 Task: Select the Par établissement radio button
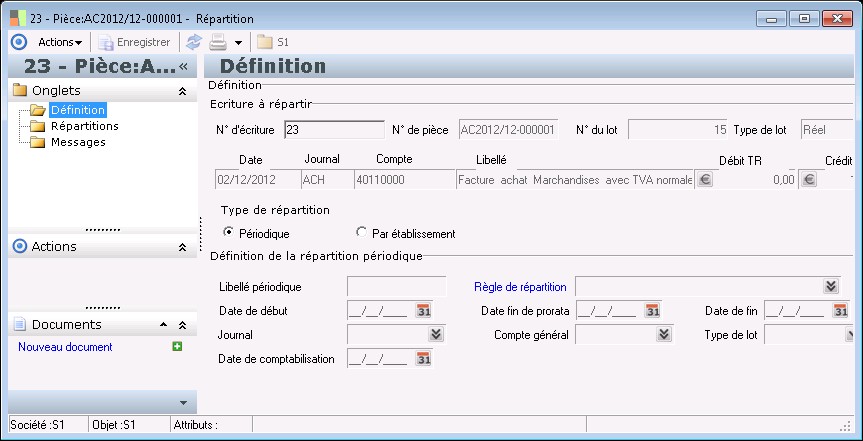[361, 232]
